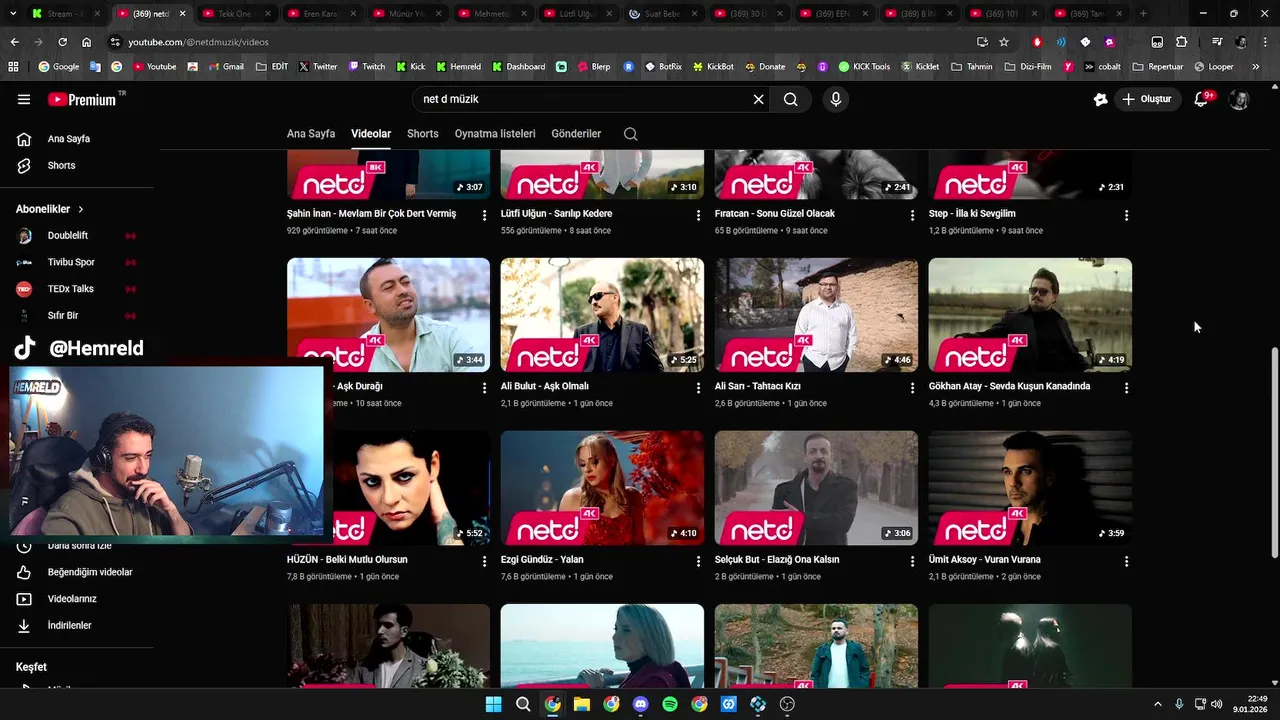Screen dimensions: 1280x720
Task: Open the Dizi-Film bookmarks folder
Action: tap(1029, 66)
